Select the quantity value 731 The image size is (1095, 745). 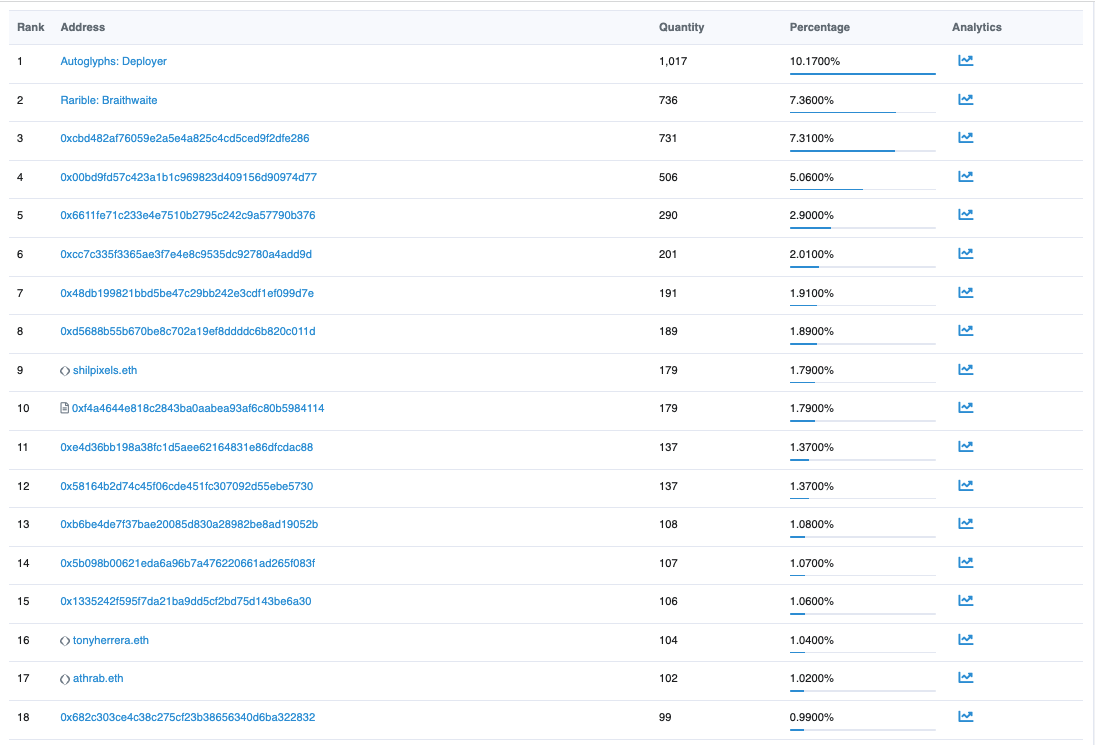[668, 138]
